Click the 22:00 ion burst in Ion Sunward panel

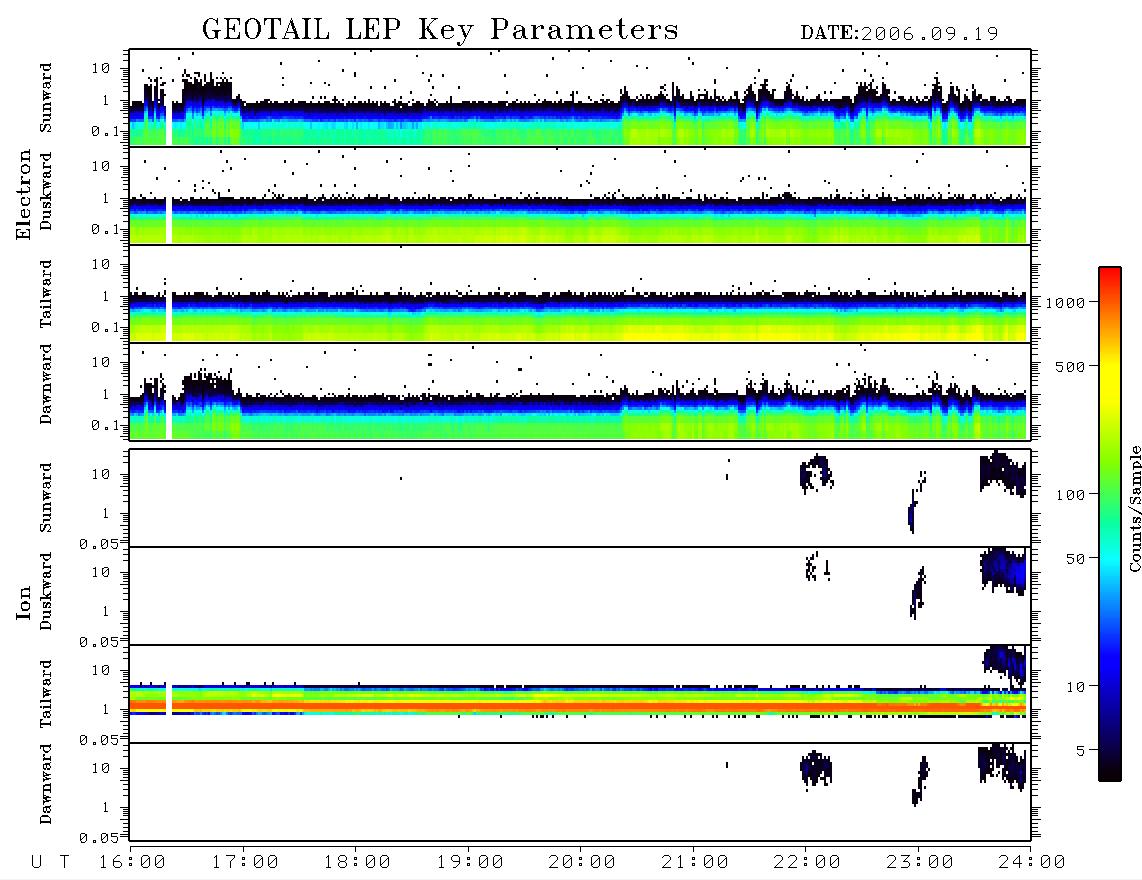(816, 474)
